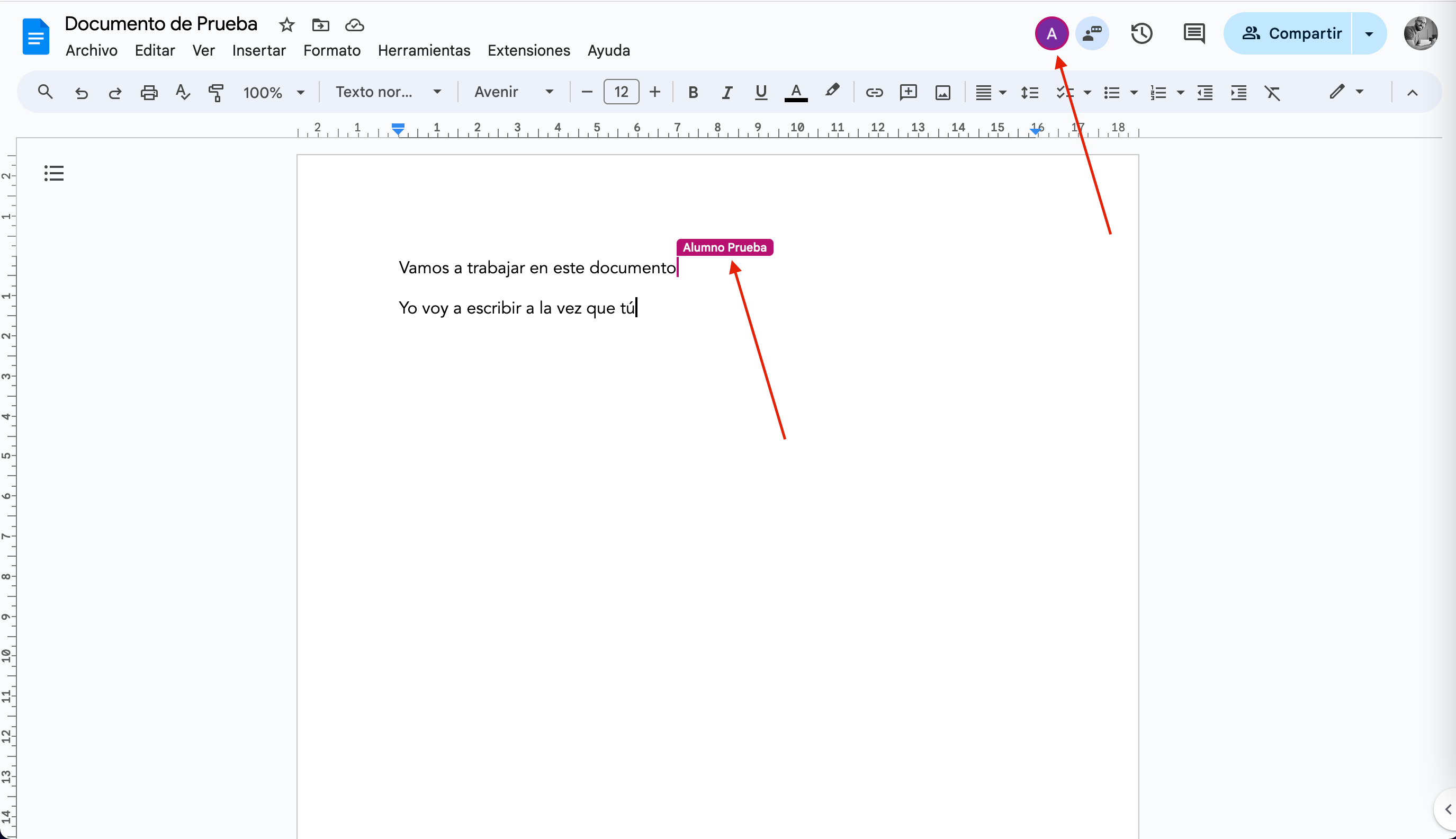Click the font size field
Image resolution: width=1456 pixels, height=839 pixels.
coord(621,92)
